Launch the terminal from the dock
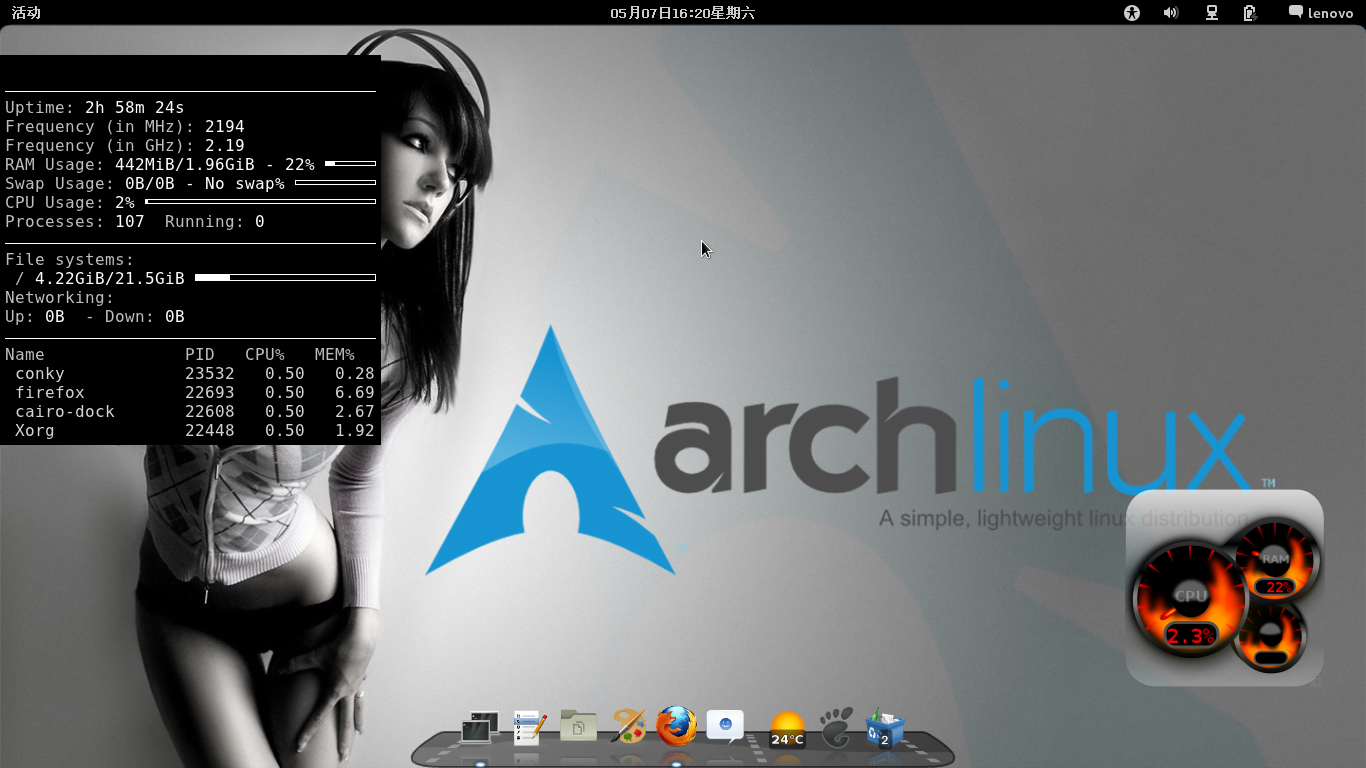1366x768 pixels. [480, 728]
